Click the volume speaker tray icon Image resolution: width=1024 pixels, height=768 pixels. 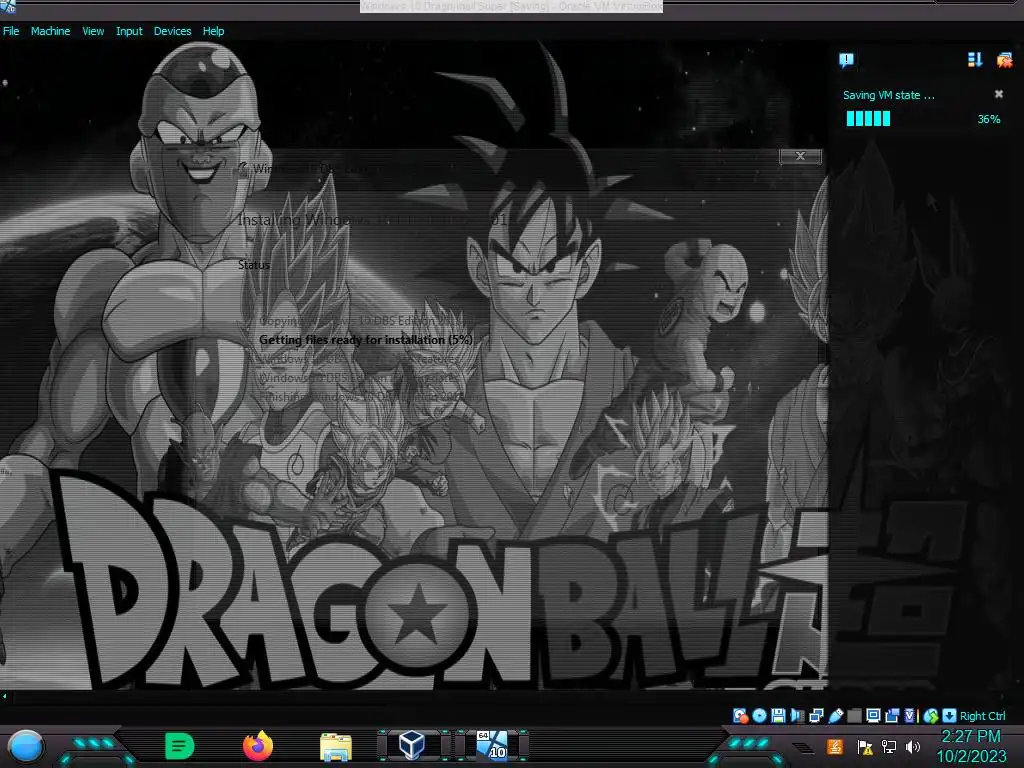tap(913, 746)
